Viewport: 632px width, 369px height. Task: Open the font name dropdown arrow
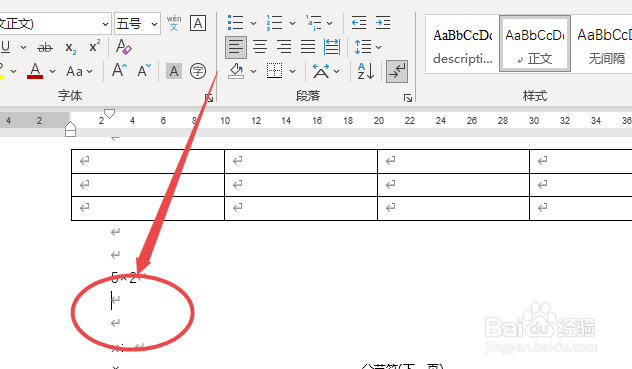point(105,24)
